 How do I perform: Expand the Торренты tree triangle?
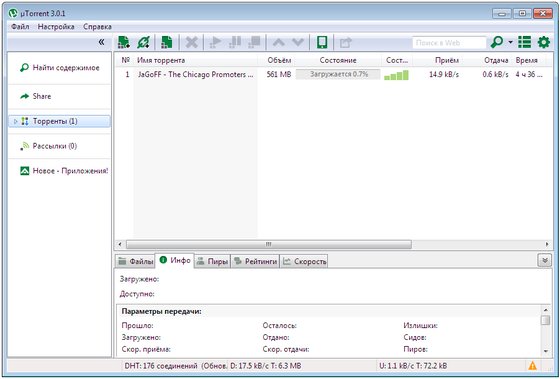tap(15, 121)
